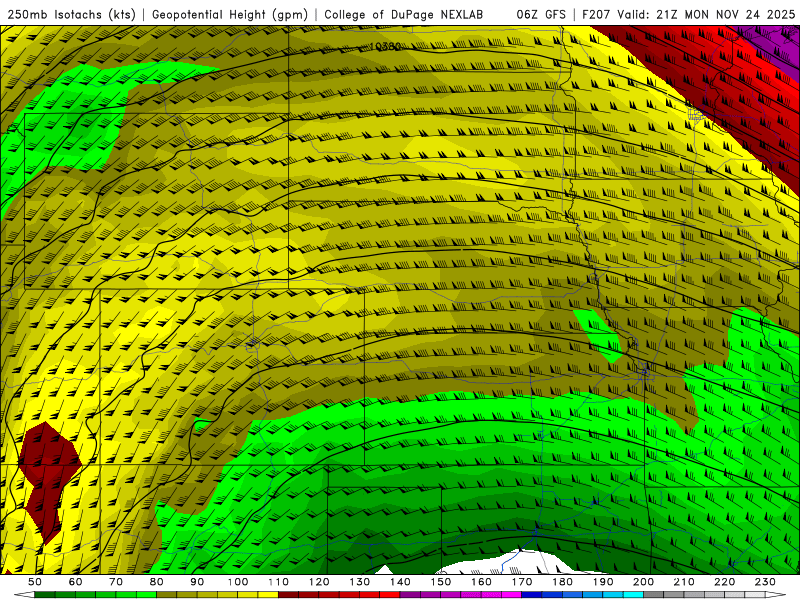Image resolution: width=800 pixels, height=600 pixels.
Task: Click the "College of DuPage NEXLAB" label
Action: click(404, 14)
